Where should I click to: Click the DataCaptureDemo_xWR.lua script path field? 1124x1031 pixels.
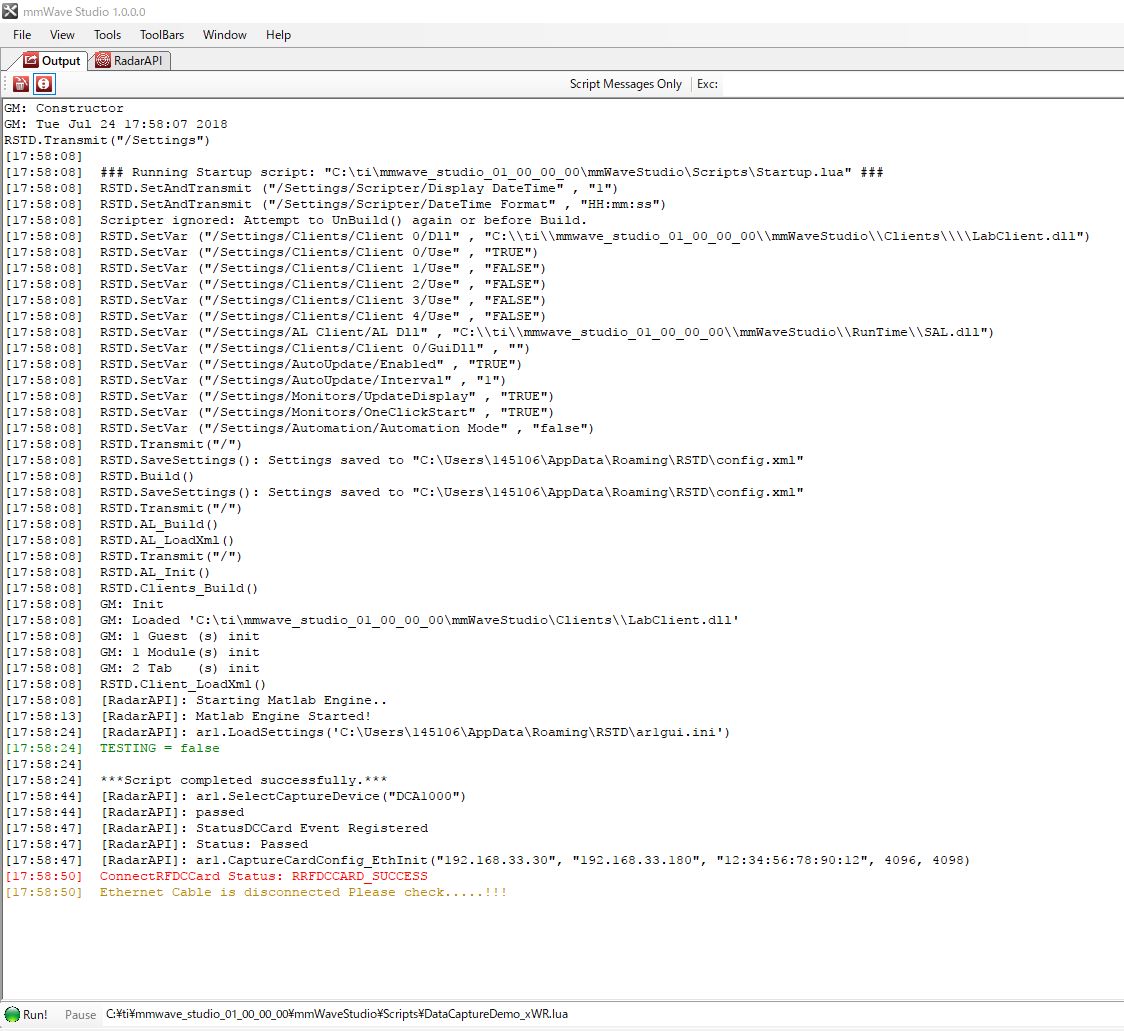pyautogui.click(x=337, y=1014)
